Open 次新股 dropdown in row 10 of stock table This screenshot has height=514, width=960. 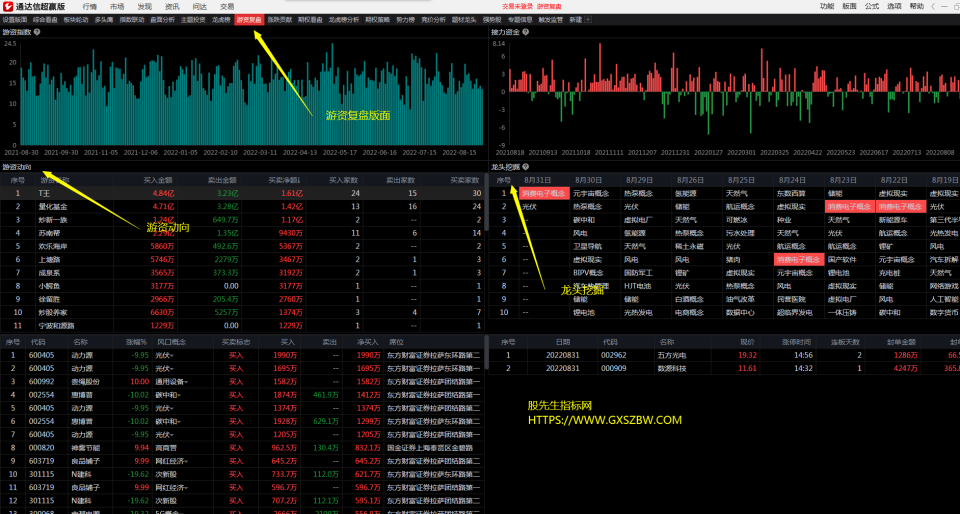tap(167, 475)
